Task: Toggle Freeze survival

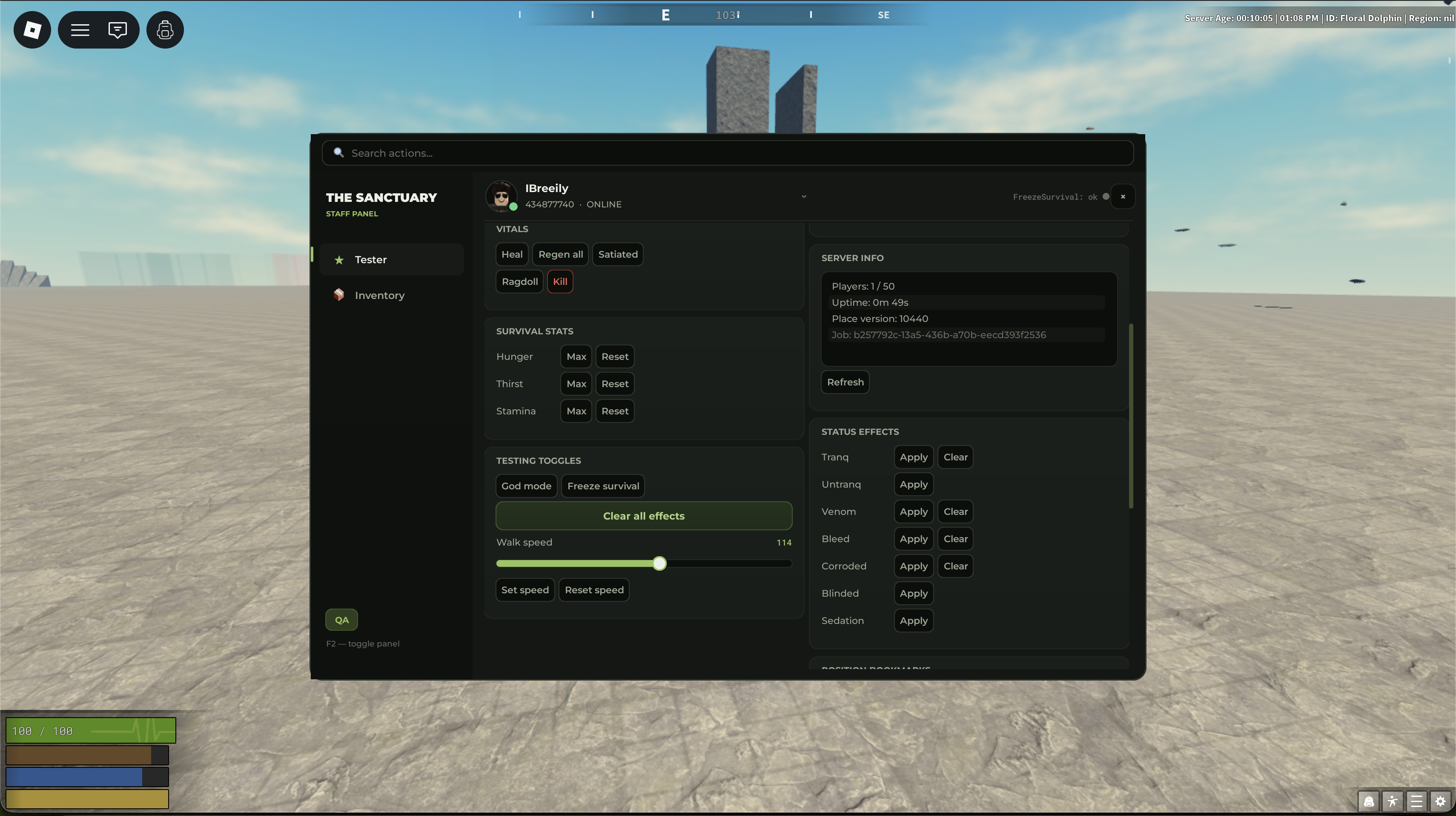Action: [x=603, y=486]
